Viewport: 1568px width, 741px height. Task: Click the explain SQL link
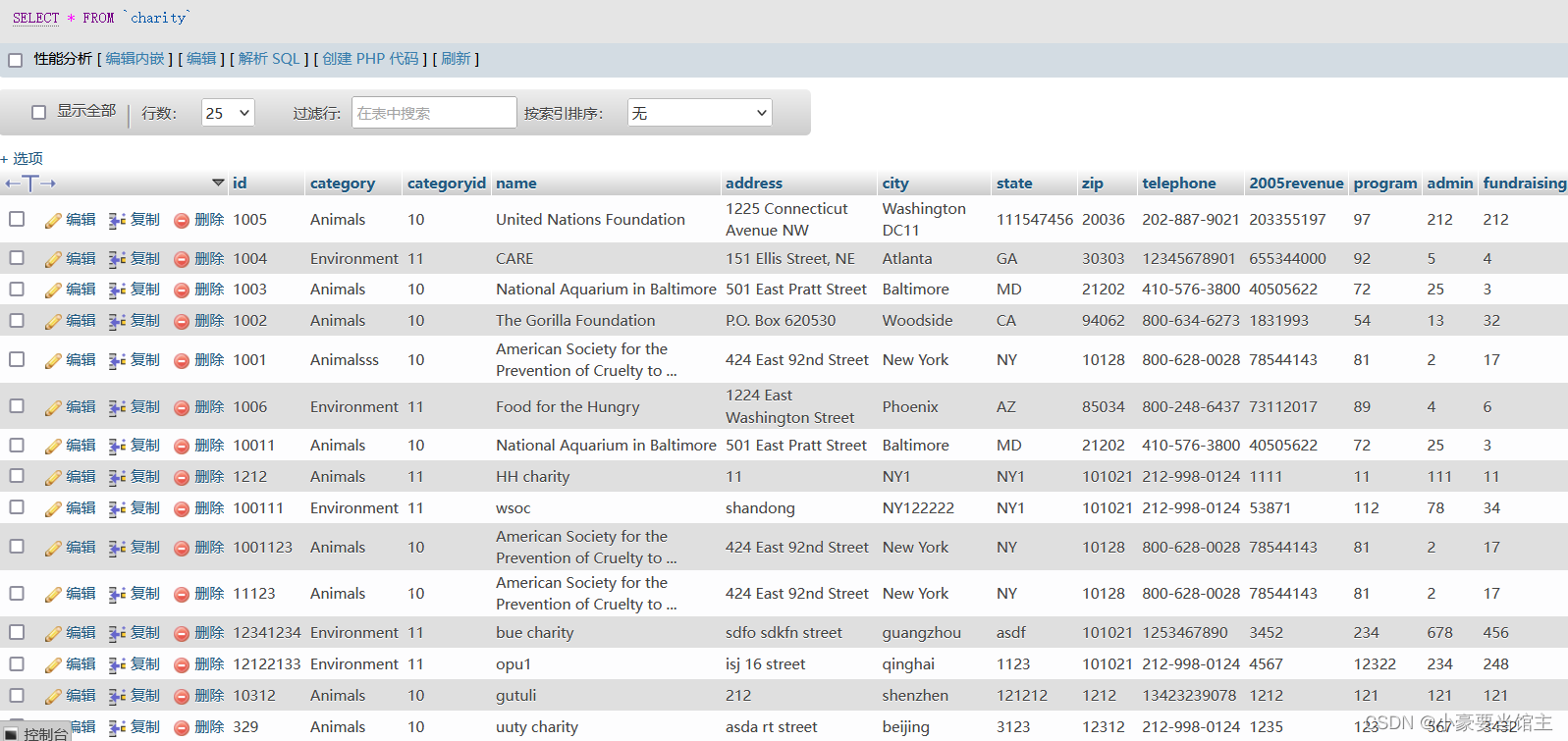tap(269, 59)
